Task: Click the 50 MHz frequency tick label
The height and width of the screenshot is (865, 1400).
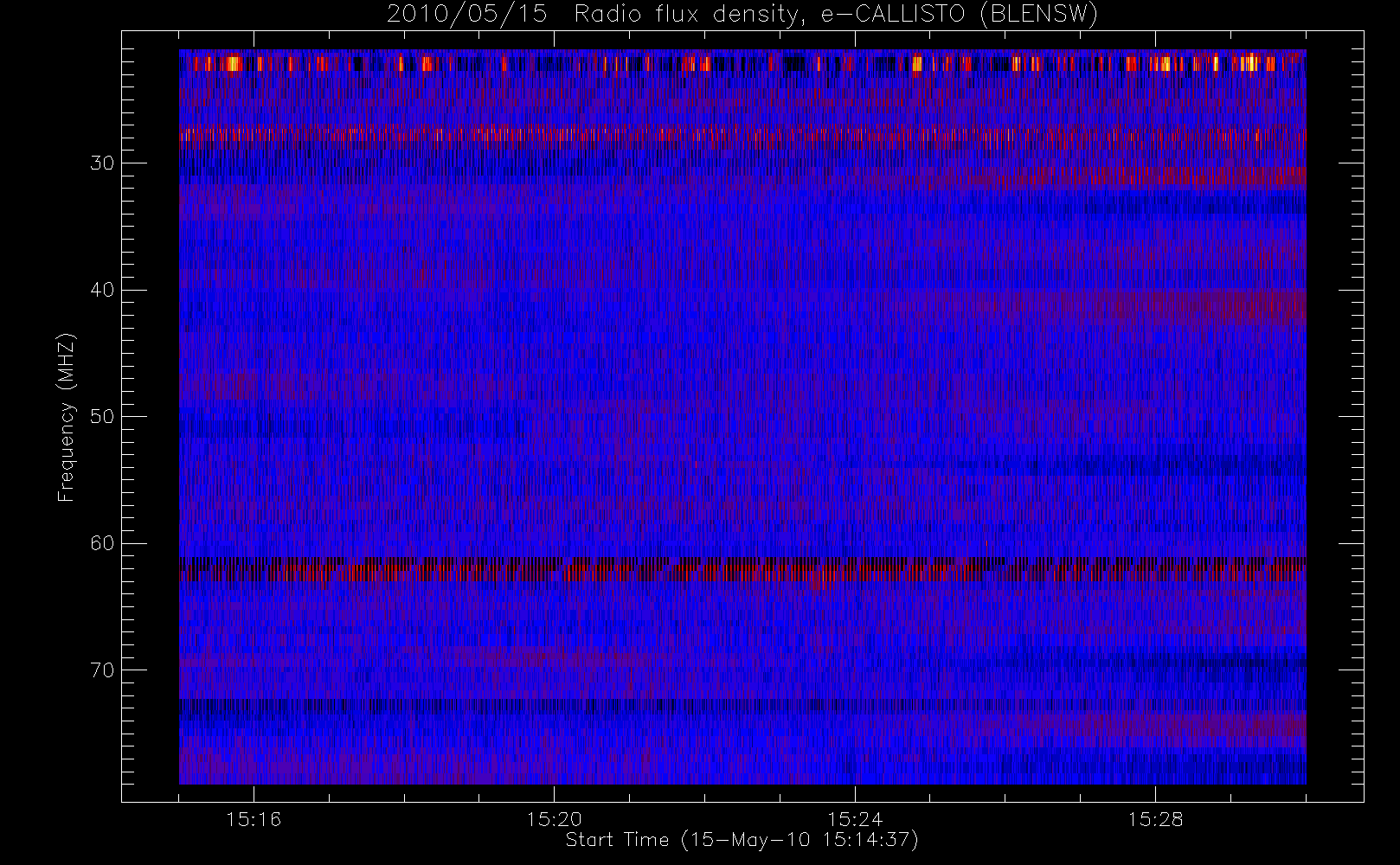Action: click(102, 417)
